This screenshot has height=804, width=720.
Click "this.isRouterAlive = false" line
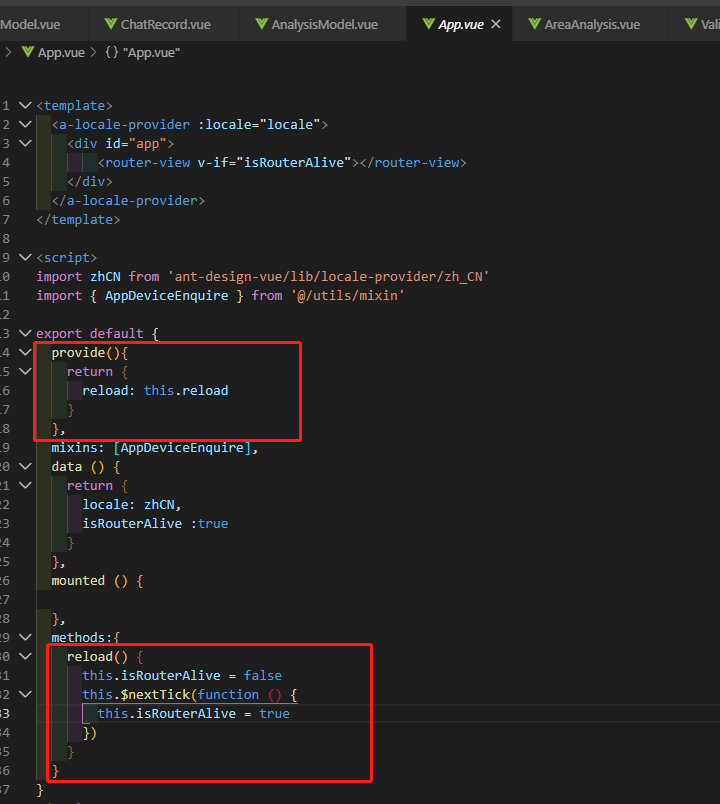182,675
